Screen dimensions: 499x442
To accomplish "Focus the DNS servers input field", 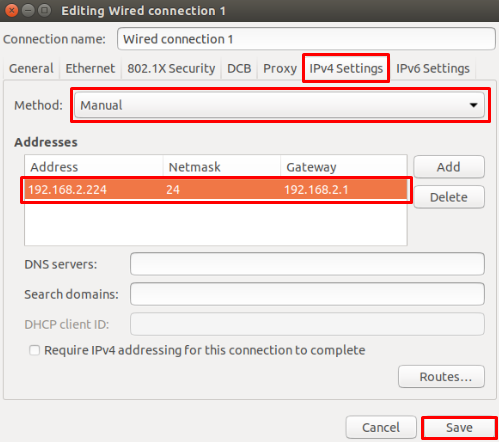I will [307, 264].
